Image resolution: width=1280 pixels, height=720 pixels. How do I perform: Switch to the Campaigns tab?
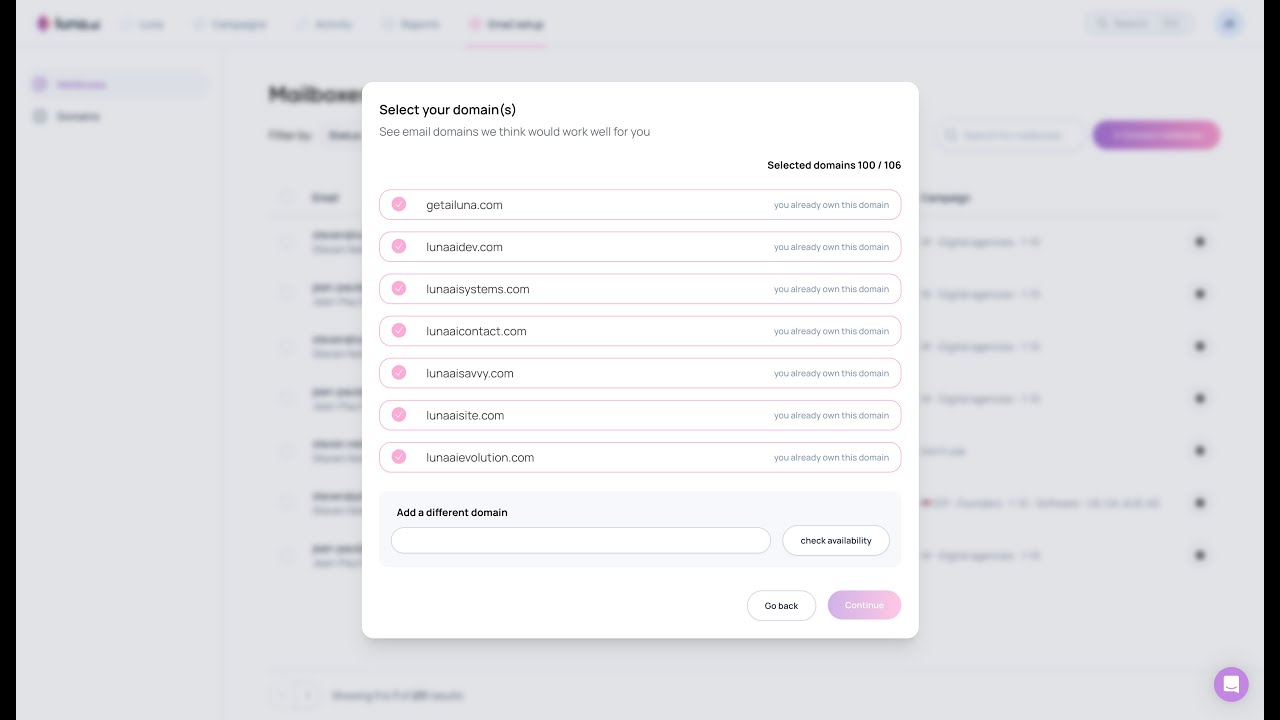(240, 23)
